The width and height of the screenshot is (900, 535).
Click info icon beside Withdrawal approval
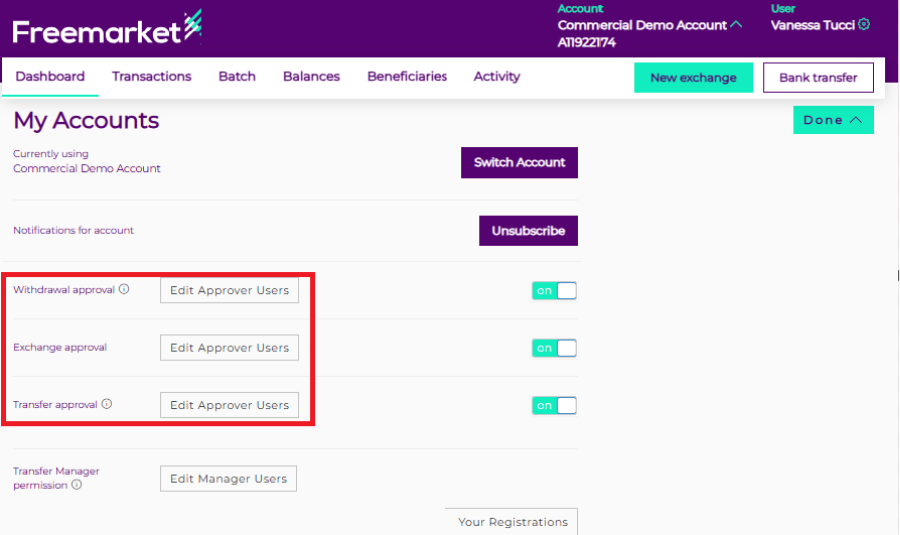pyautogui.click(x=124, y=290)
